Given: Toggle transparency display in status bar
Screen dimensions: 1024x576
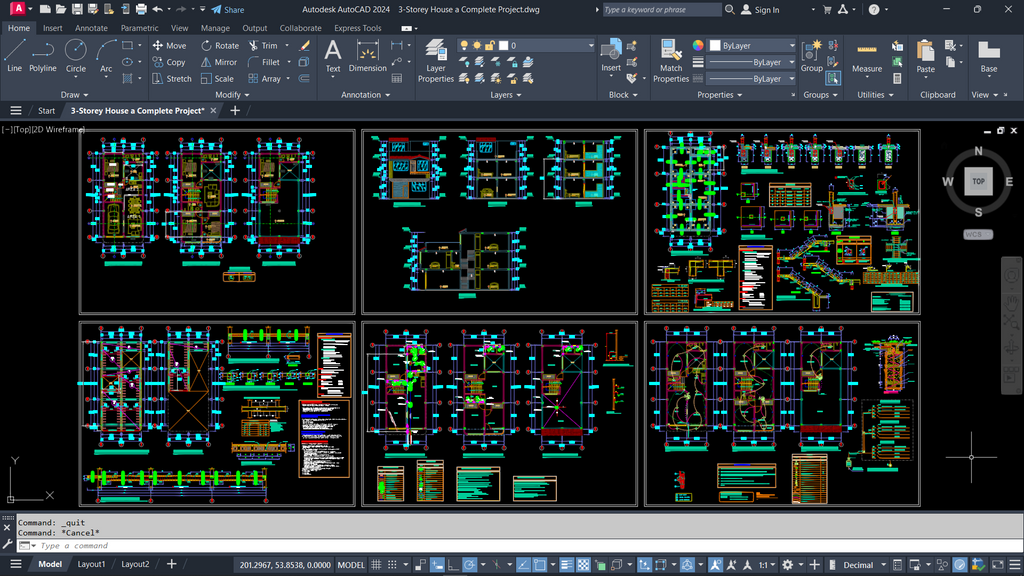Looking at the screenshot, I should click(x=583, y=565).
